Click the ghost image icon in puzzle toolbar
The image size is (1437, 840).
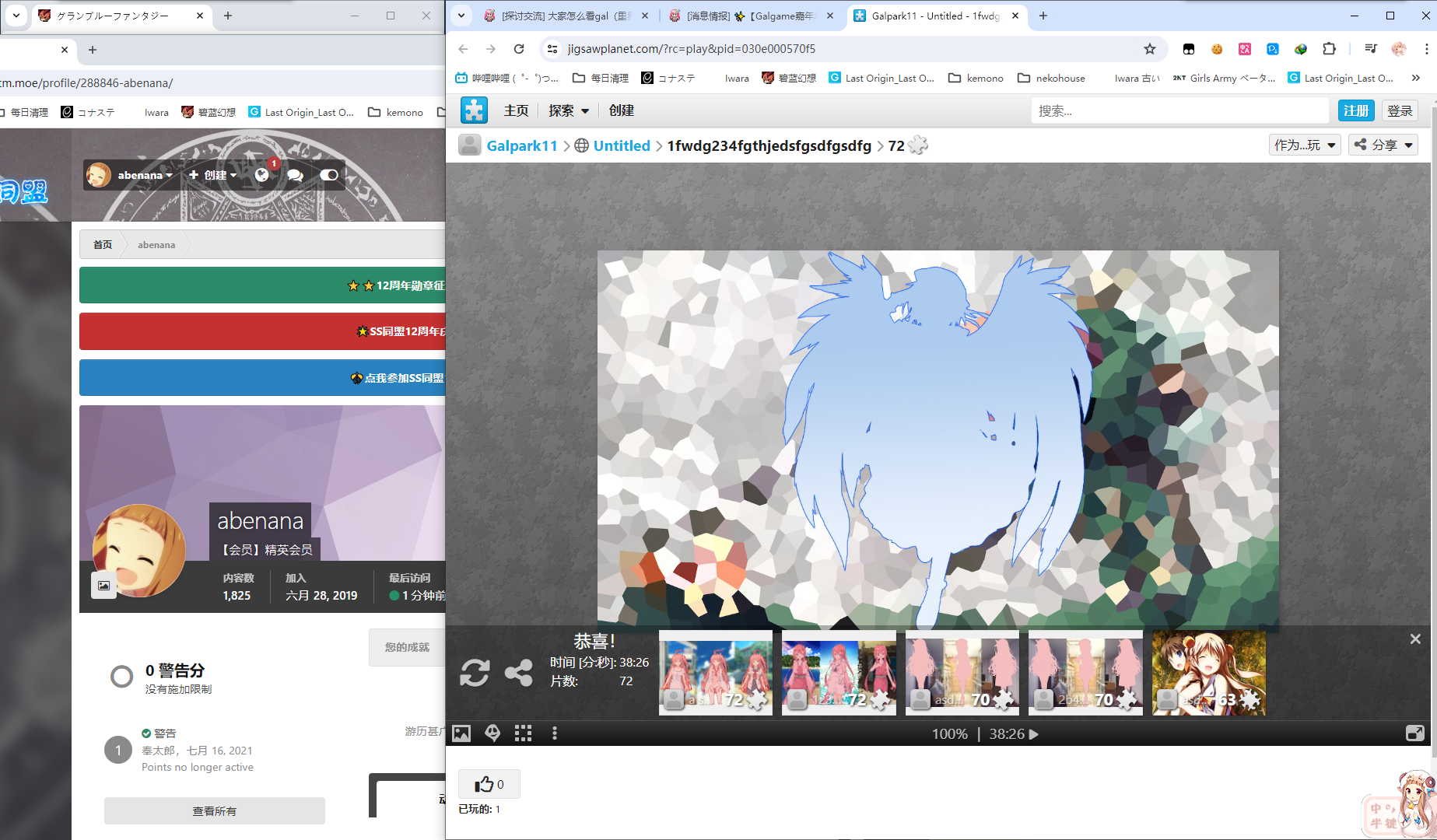tap(492, 733)
